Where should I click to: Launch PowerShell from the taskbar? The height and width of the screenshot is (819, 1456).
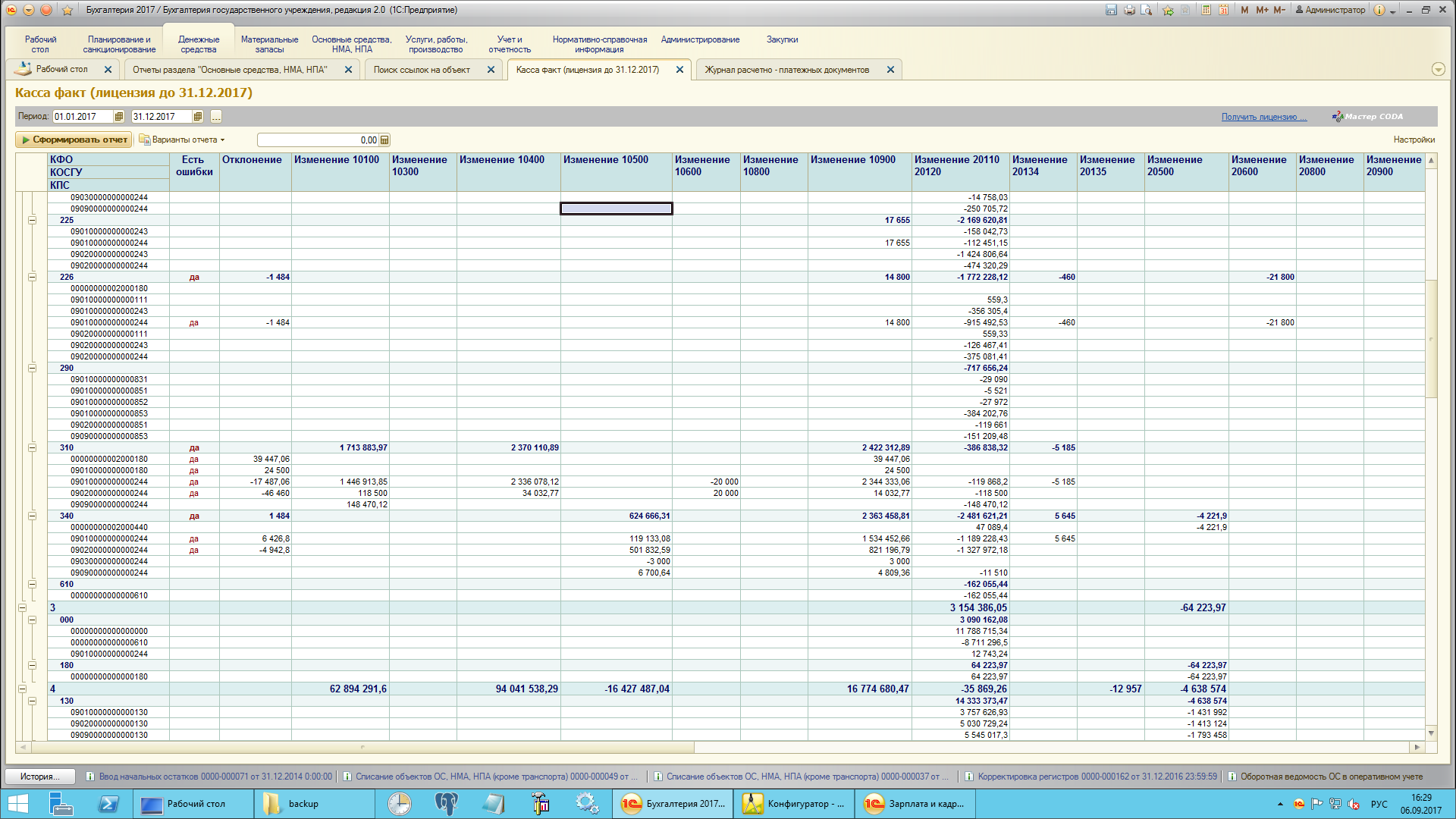(x=108, y=804)
